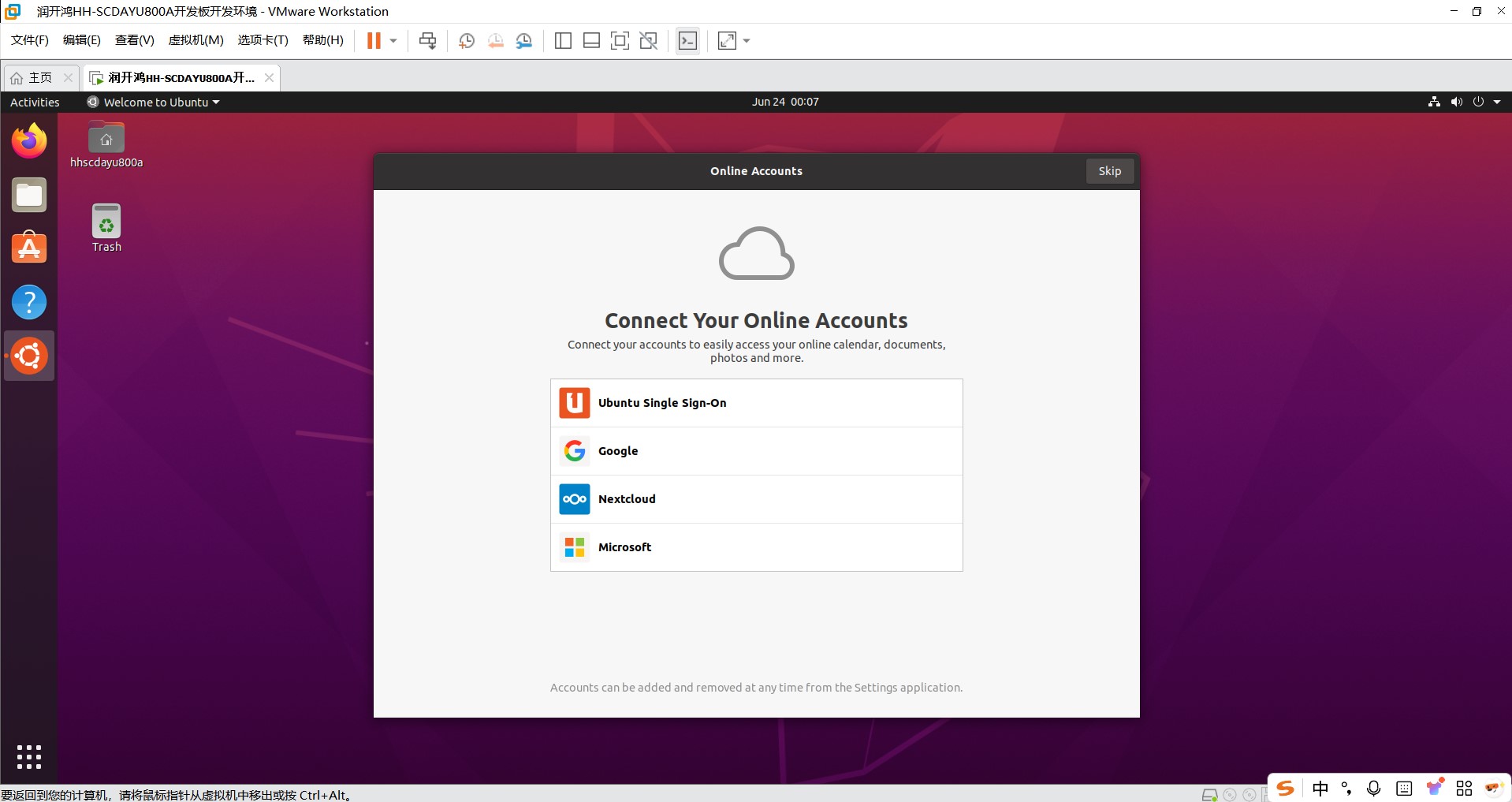Open the 选项卡(T) menu
This screenshot has height=802, width=1512.
click(263, 40)
